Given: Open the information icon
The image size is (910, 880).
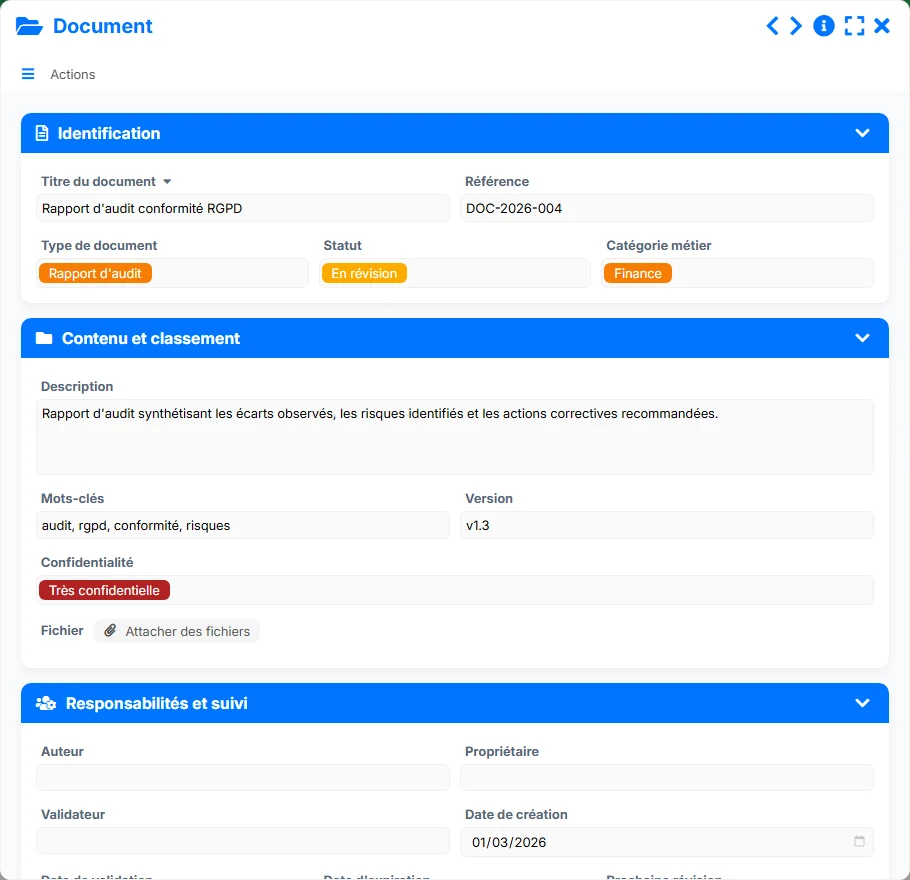Looking at the screenshot, I should tap(824, 26).
